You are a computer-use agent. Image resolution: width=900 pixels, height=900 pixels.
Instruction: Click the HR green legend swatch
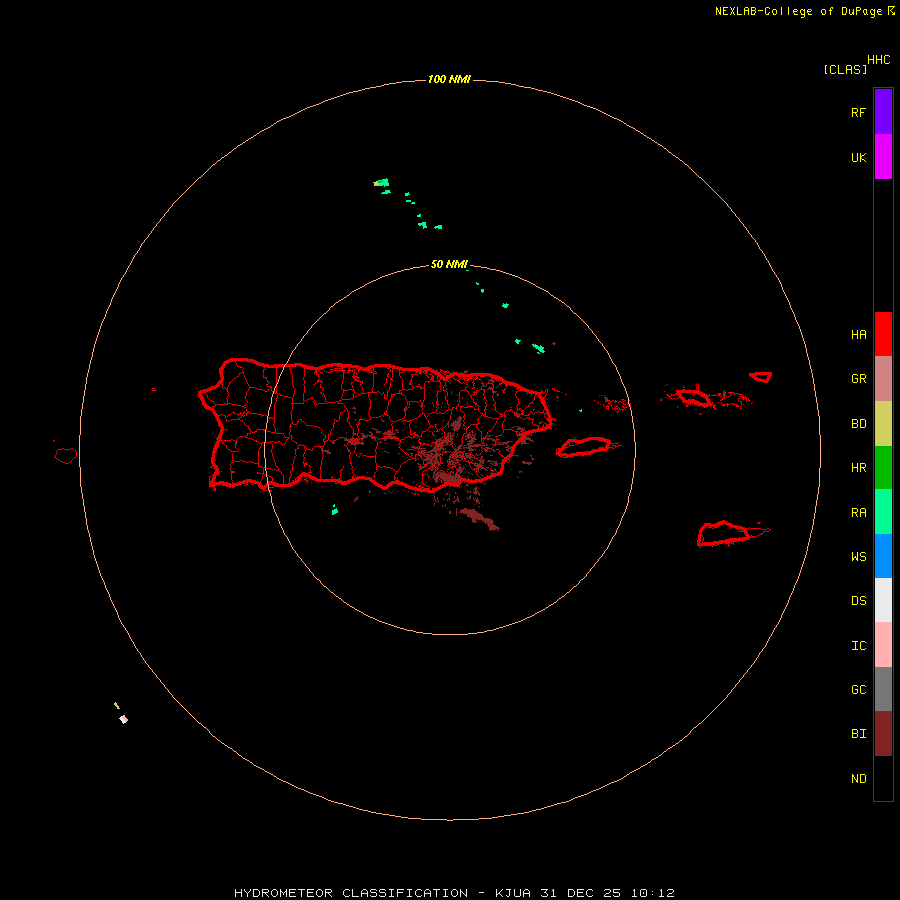click(x=883, y=468)
